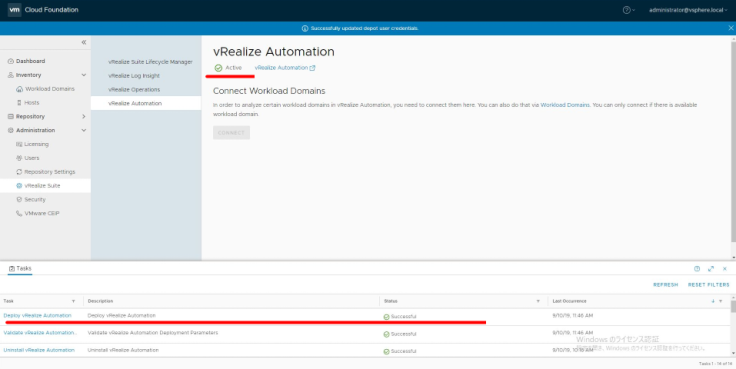Open the Licensing page
The image size is (736, 369).
coord(37,144)
